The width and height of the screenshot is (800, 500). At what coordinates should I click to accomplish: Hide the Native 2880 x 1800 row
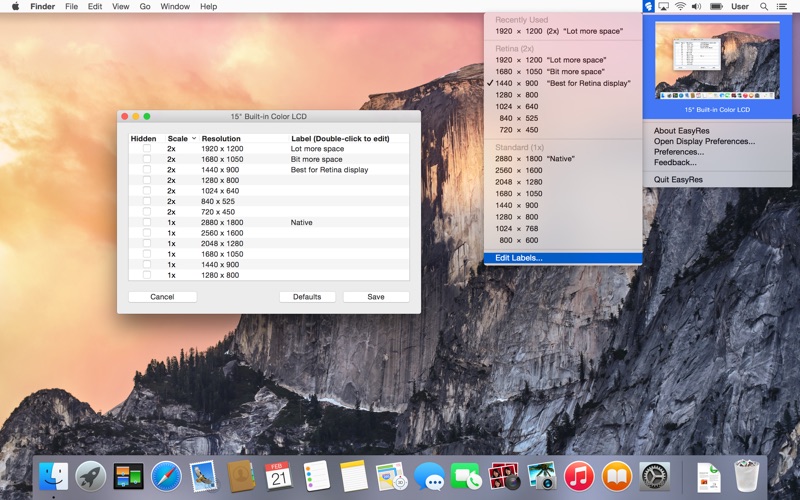[147, 222]
